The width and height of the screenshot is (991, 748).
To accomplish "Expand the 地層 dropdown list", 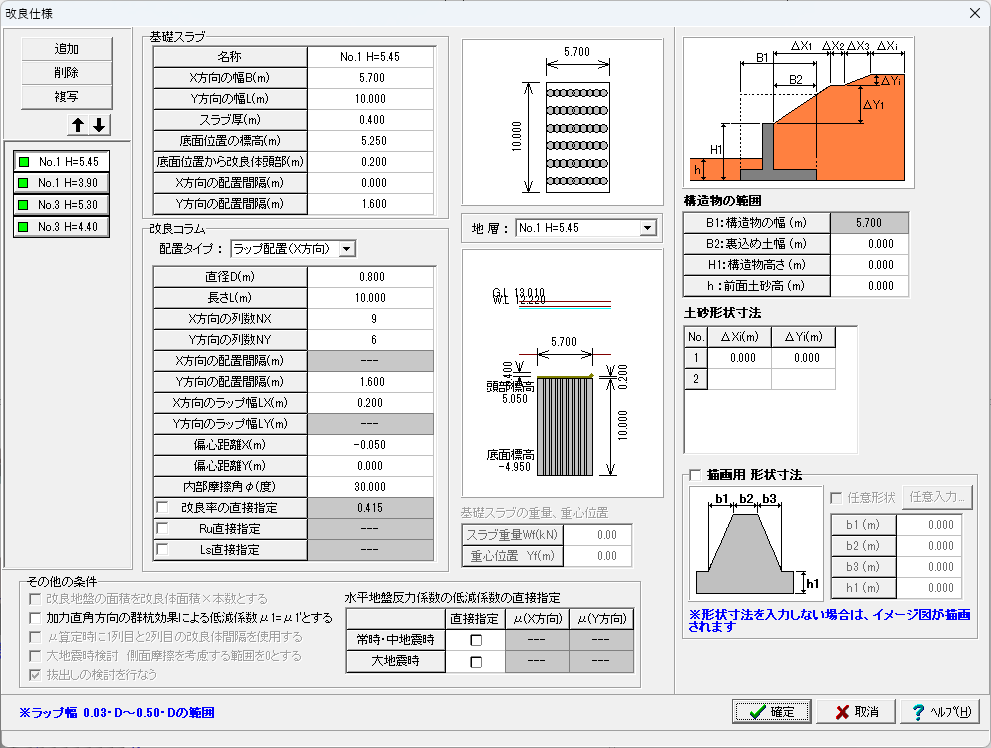I will tap(647, 228).
